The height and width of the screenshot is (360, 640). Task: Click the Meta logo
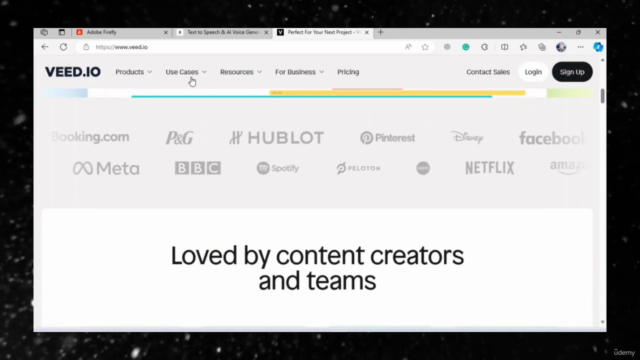[106, 168]
